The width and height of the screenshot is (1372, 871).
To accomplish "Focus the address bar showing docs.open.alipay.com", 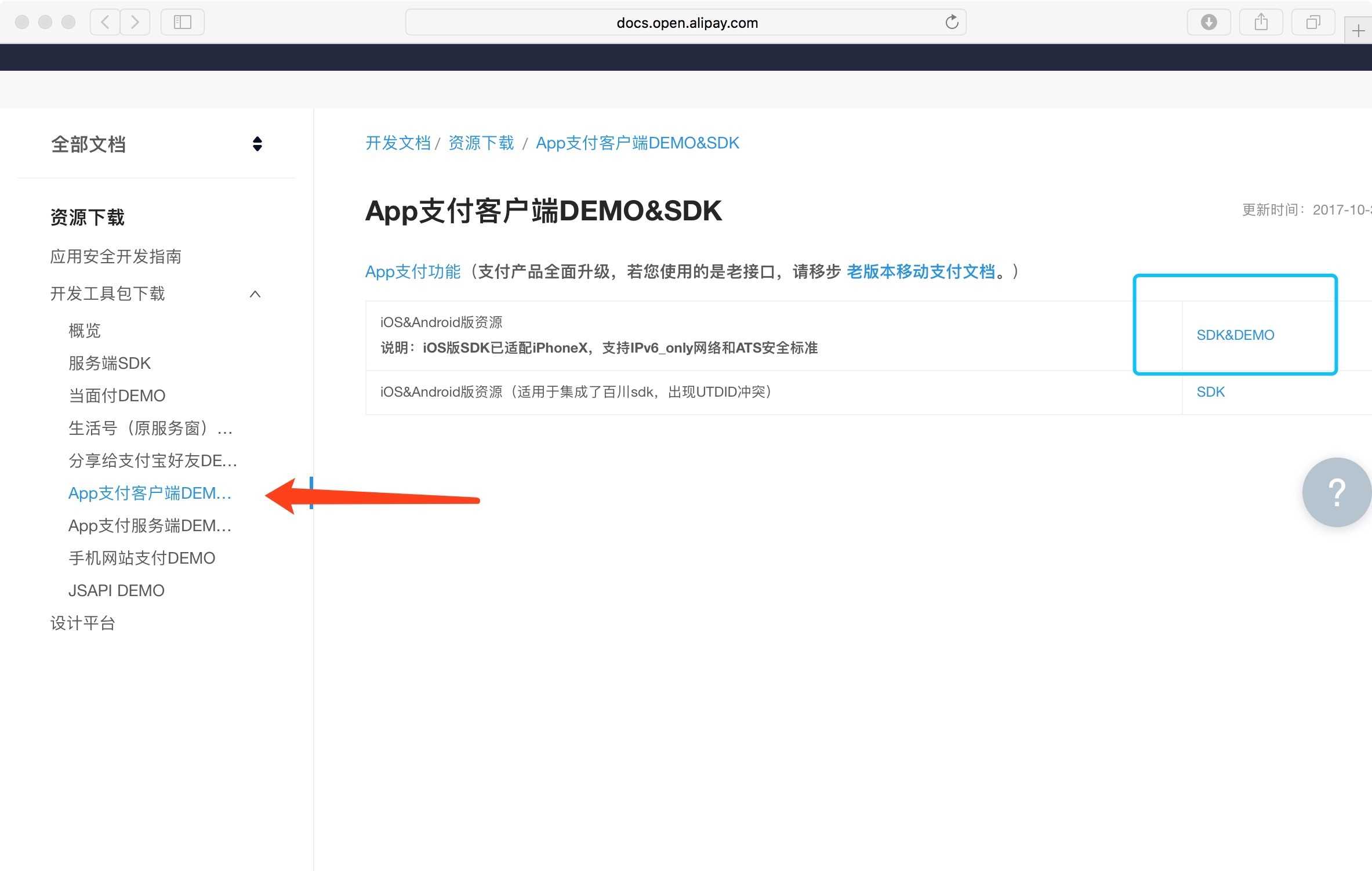I will click(x=686, y=22).
